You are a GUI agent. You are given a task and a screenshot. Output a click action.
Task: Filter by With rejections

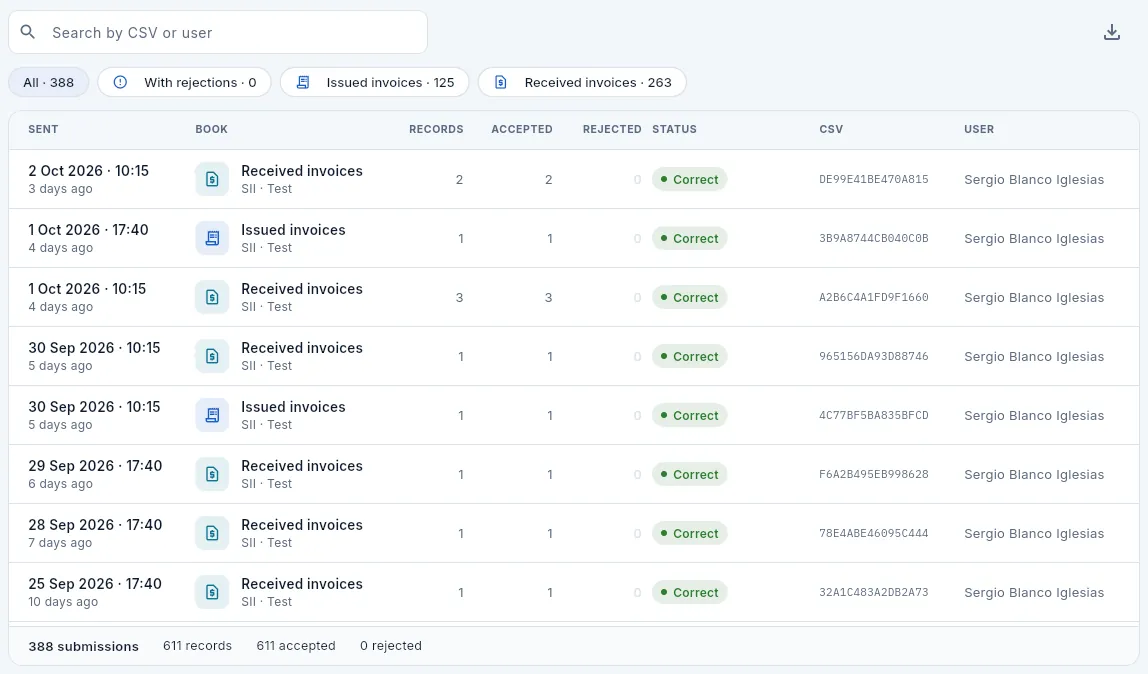pyautogui.click(x=184, y=83)
